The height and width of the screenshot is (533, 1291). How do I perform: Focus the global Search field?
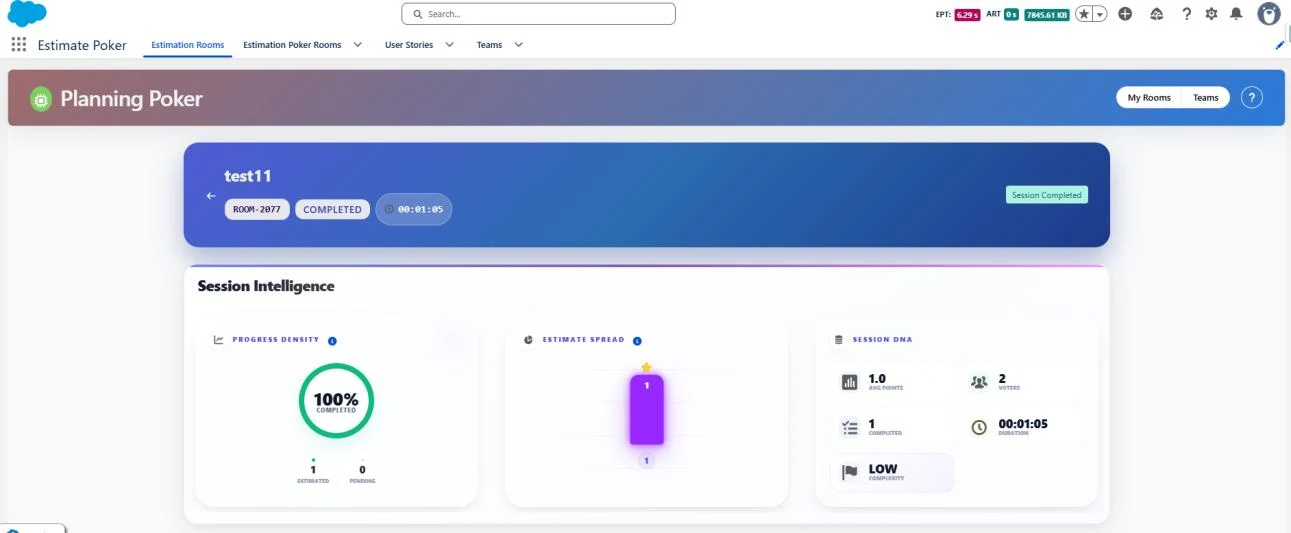pos(538,14)
